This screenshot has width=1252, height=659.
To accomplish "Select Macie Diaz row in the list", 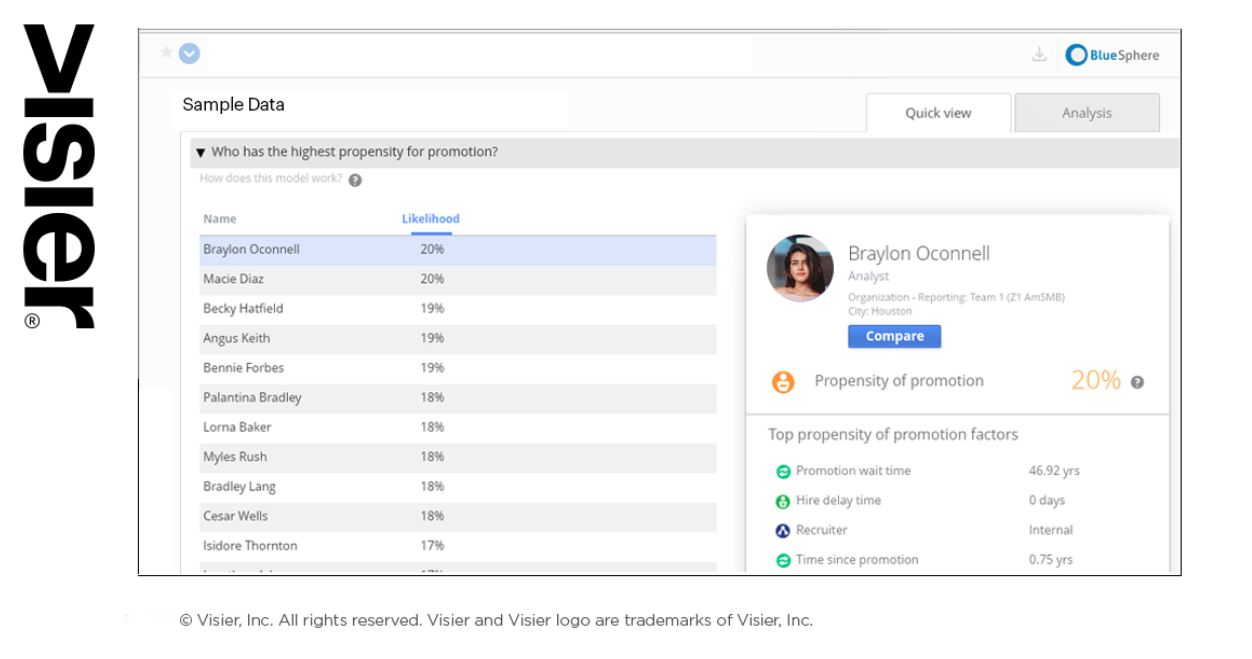I will [457, 279].
